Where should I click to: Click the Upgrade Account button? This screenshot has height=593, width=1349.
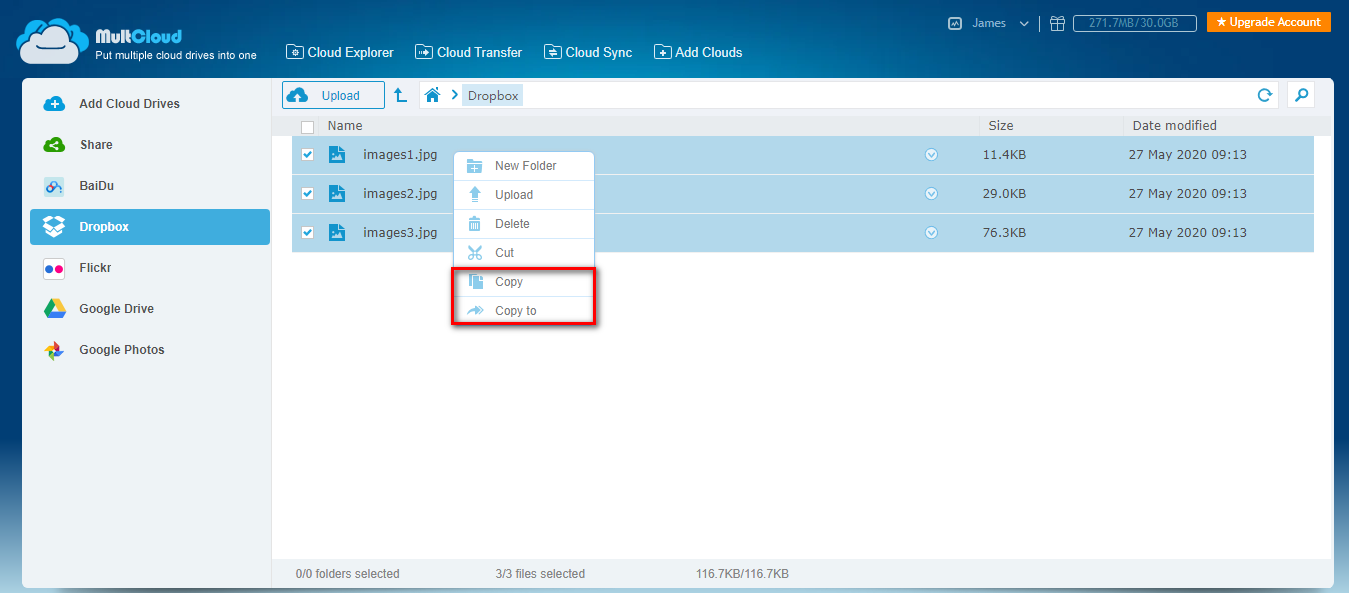[1268, 22]
